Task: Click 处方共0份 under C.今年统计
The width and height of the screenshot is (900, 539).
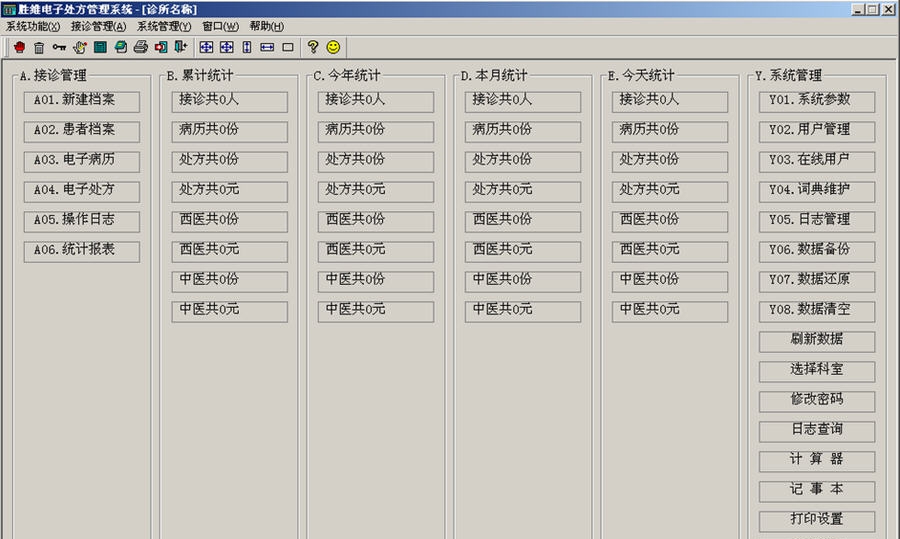Action: [375, 161]
